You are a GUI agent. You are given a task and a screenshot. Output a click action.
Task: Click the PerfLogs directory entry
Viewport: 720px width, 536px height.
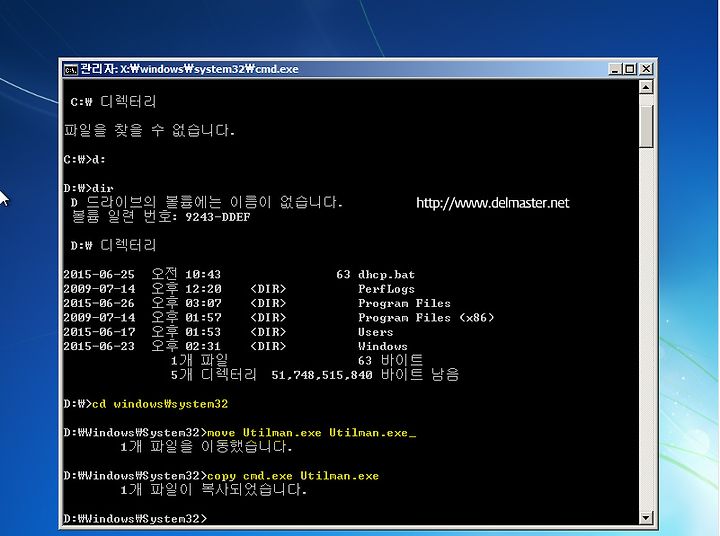pyautogui.click(x=386, y=289)
